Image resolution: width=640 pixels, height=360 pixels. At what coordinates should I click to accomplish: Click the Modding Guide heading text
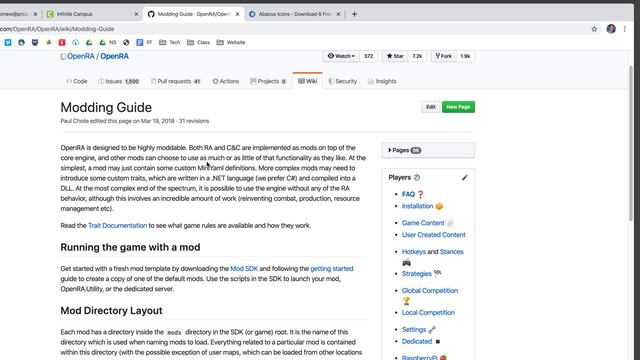pyautogui.click(x=106, y=107)
